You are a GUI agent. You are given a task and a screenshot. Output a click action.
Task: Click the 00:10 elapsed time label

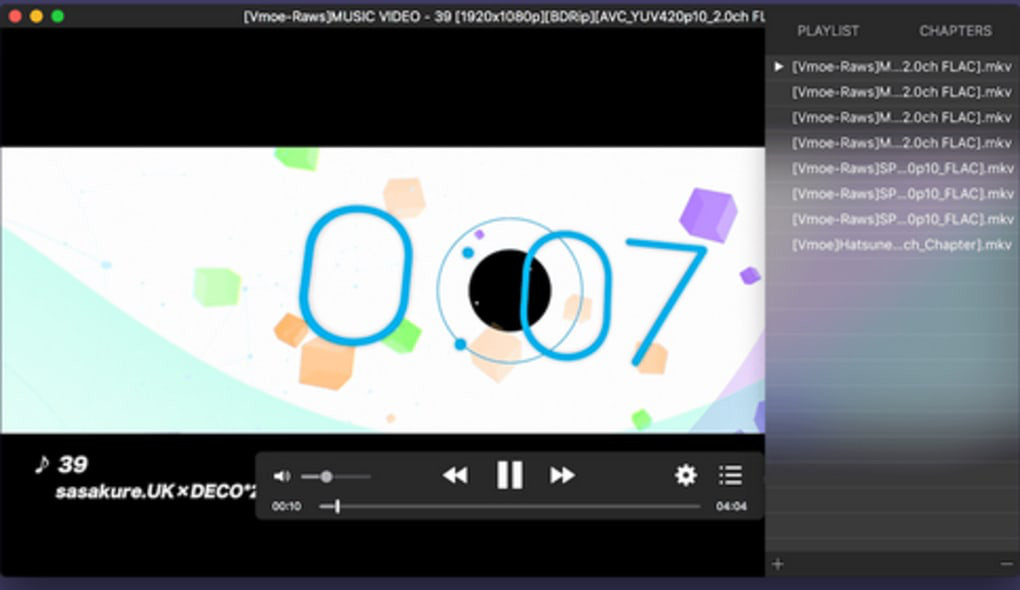coord(287,506)
